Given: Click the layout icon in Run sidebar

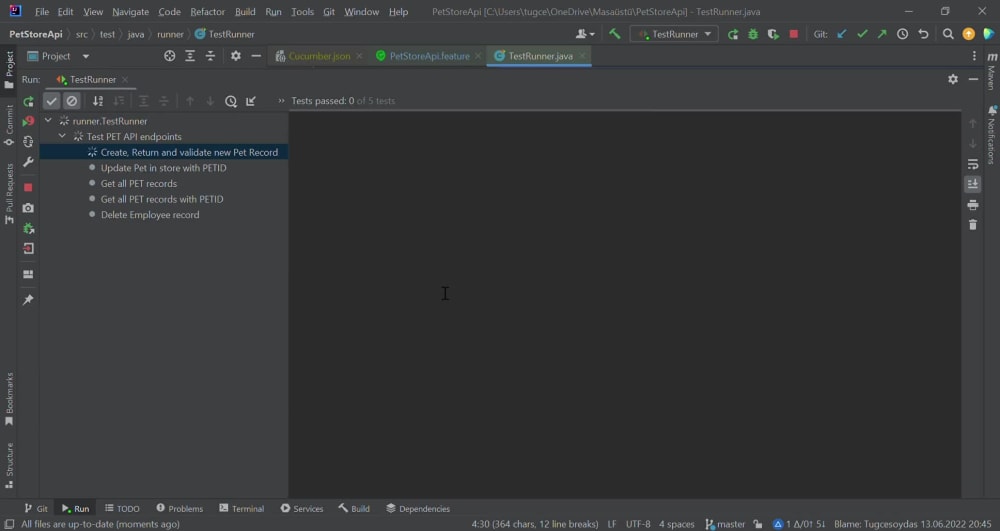Looking at the screenshot, I should coord(28,274).
